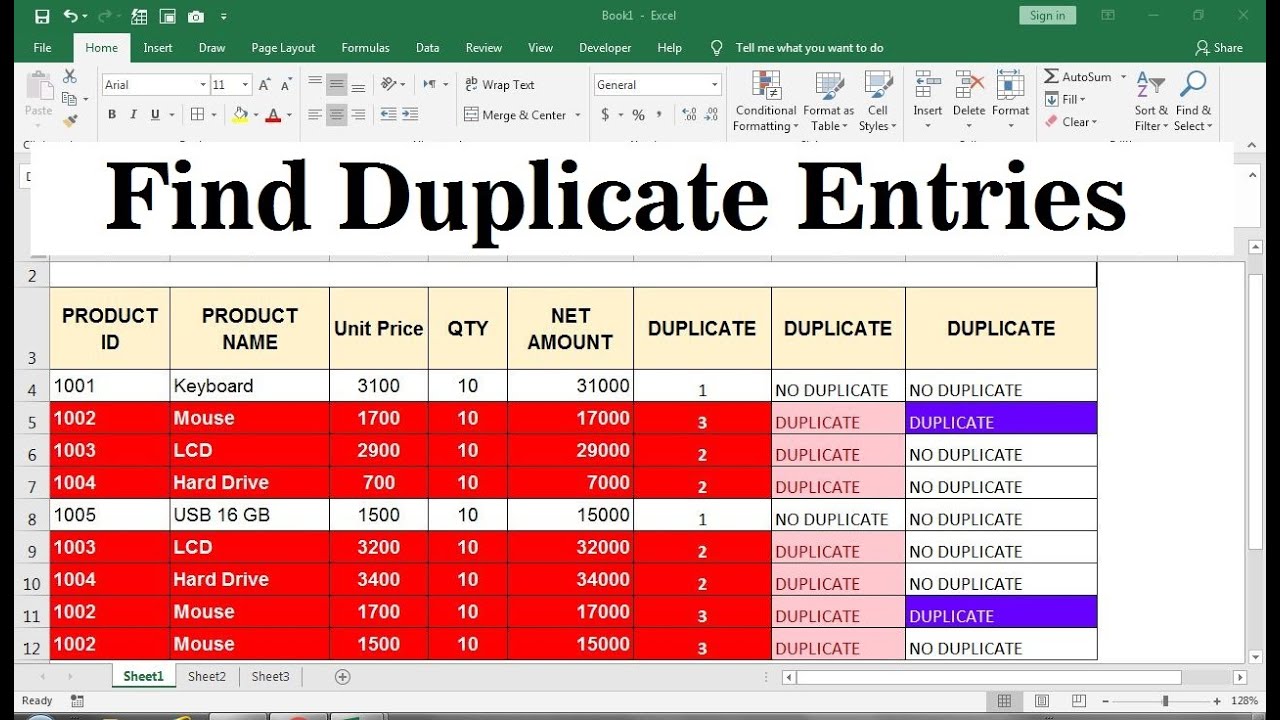Image resolution: width=1280 pixels, height=720 pixels.
Task: Toggle Align Left
Action: 315,115
